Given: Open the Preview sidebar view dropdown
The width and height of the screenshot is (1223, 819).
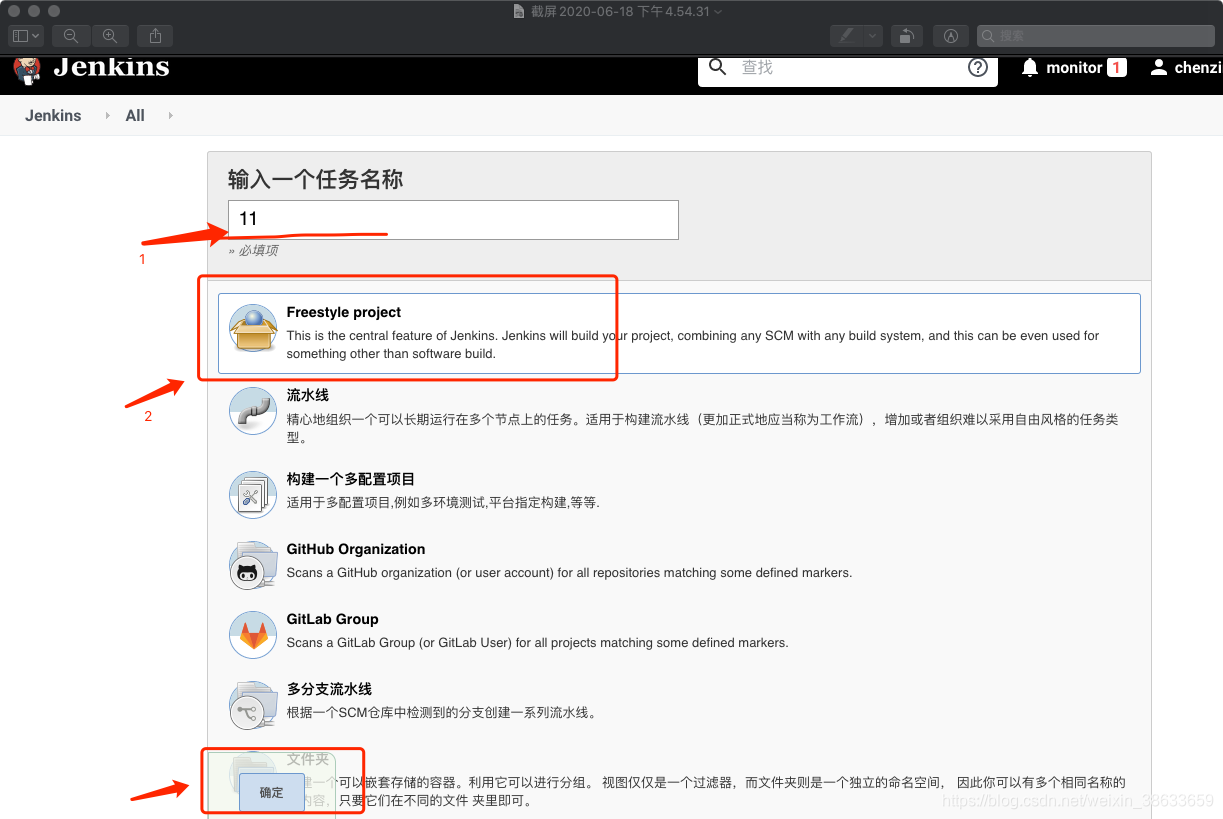Looking at the screenshot, I should pos(26,35).
